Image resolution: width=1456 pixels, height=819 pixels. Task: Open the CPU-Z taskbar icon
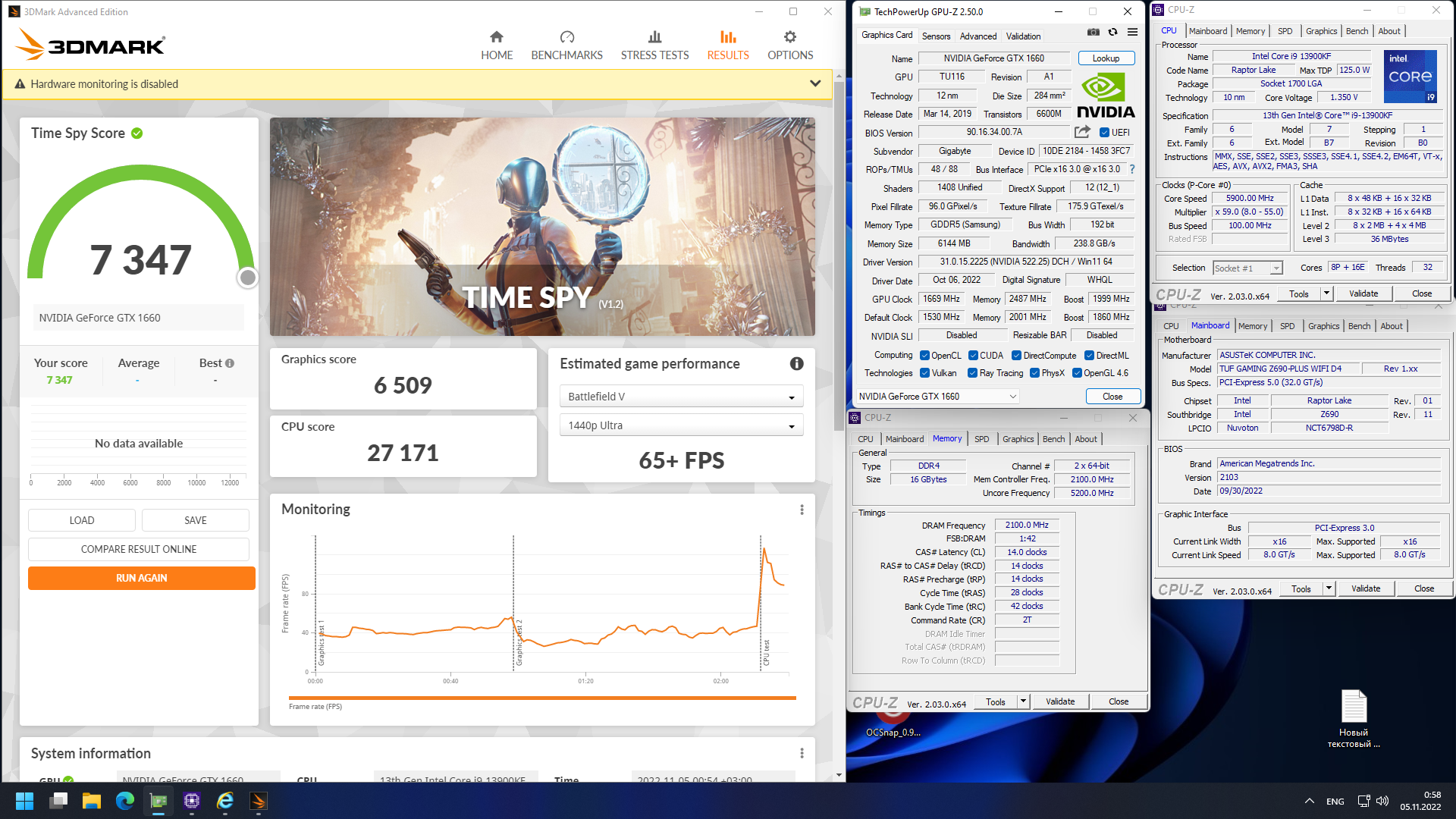[192, 801]
